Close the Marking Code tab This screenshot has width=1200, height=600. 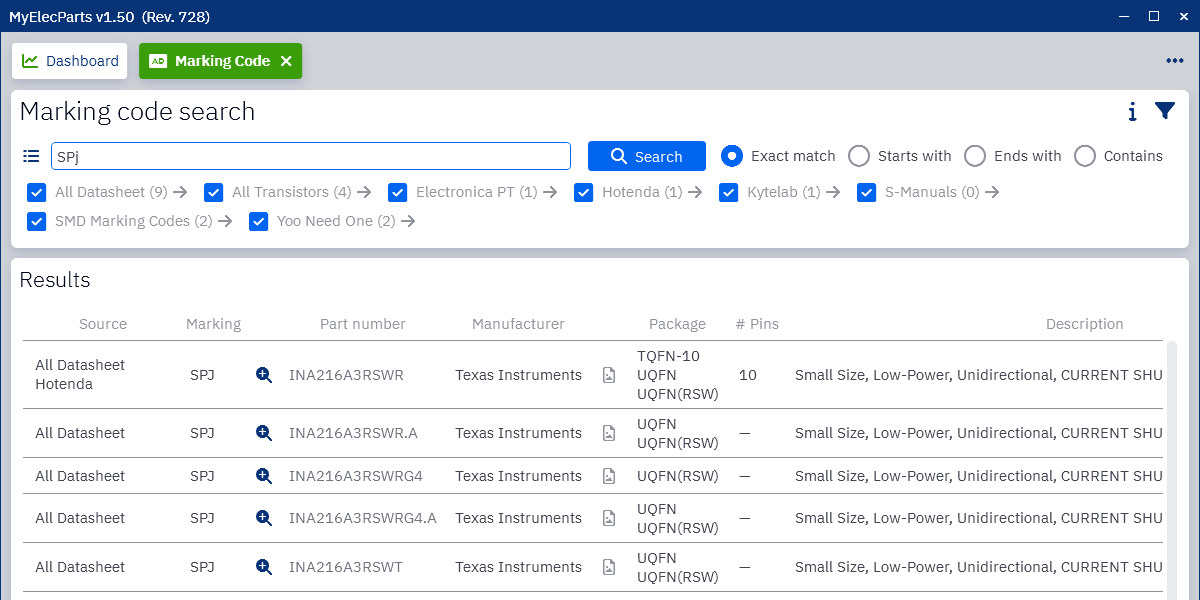(x=286, y=61)
